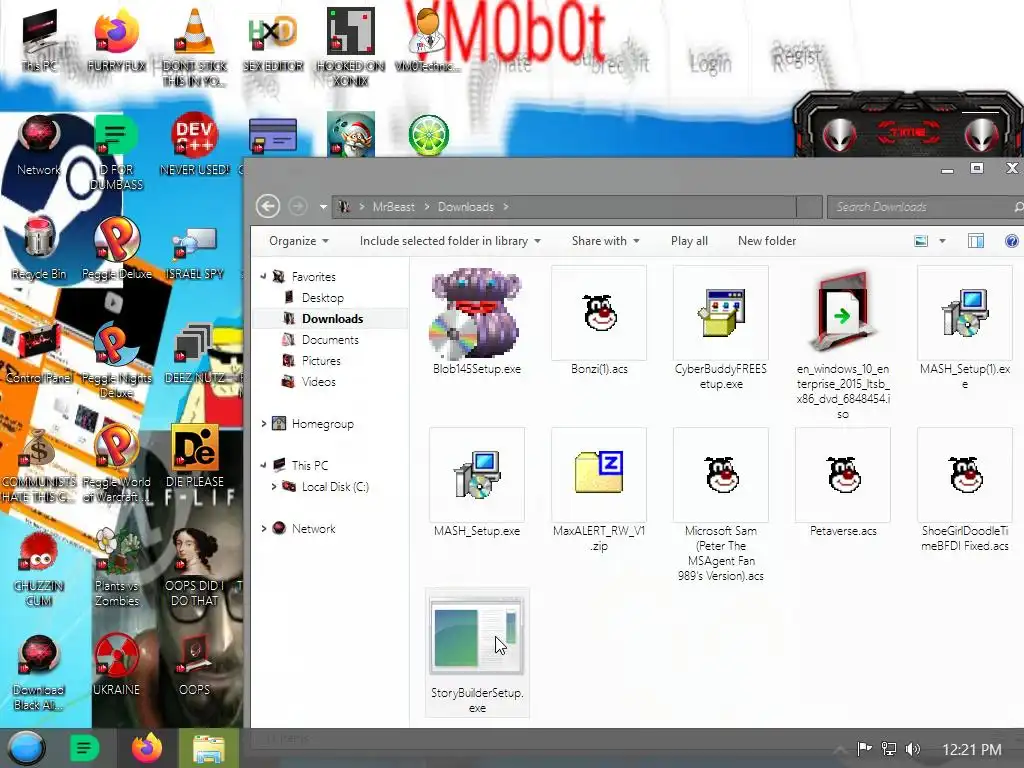Open the LimeWire desktop icon
1024x768 pixels.
tap(428, 135)
